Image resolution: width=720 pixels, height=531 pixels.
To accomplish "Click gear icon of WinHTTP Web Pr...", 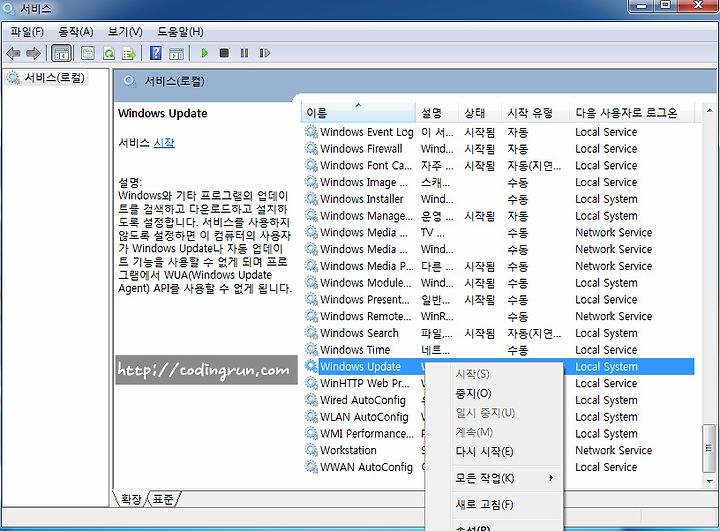I will (x=311, y=383).
